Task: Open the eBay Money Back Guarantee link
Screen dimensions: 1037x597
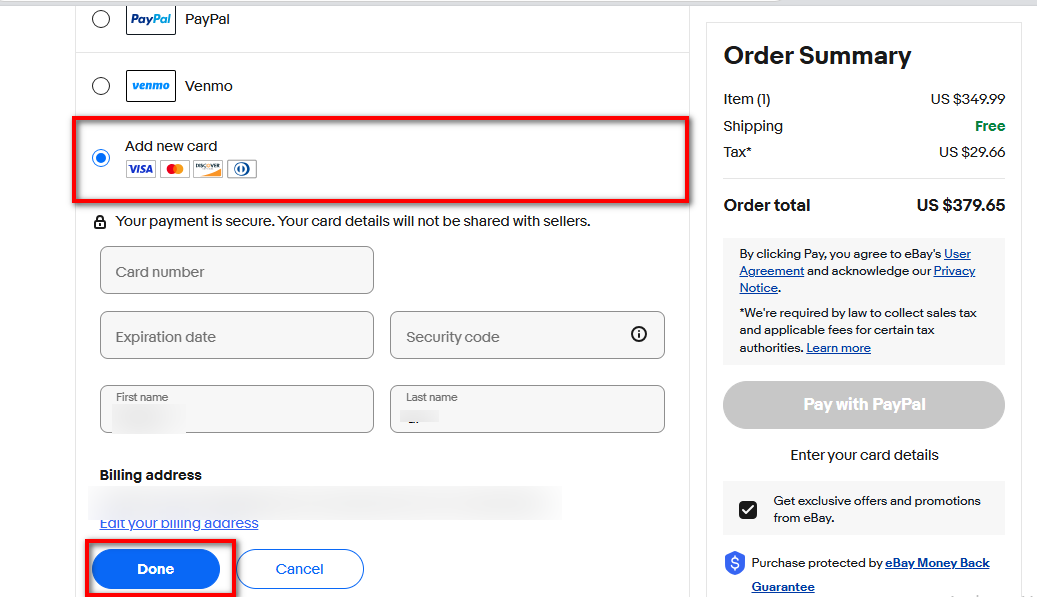Action: (937, 562)
